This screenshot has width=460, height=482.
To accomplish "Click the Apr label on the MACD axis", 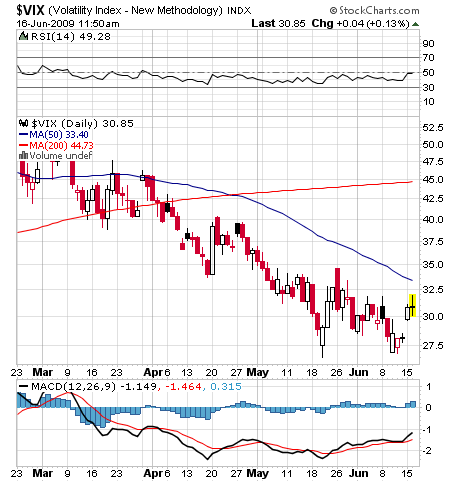I will click(153, 473).
